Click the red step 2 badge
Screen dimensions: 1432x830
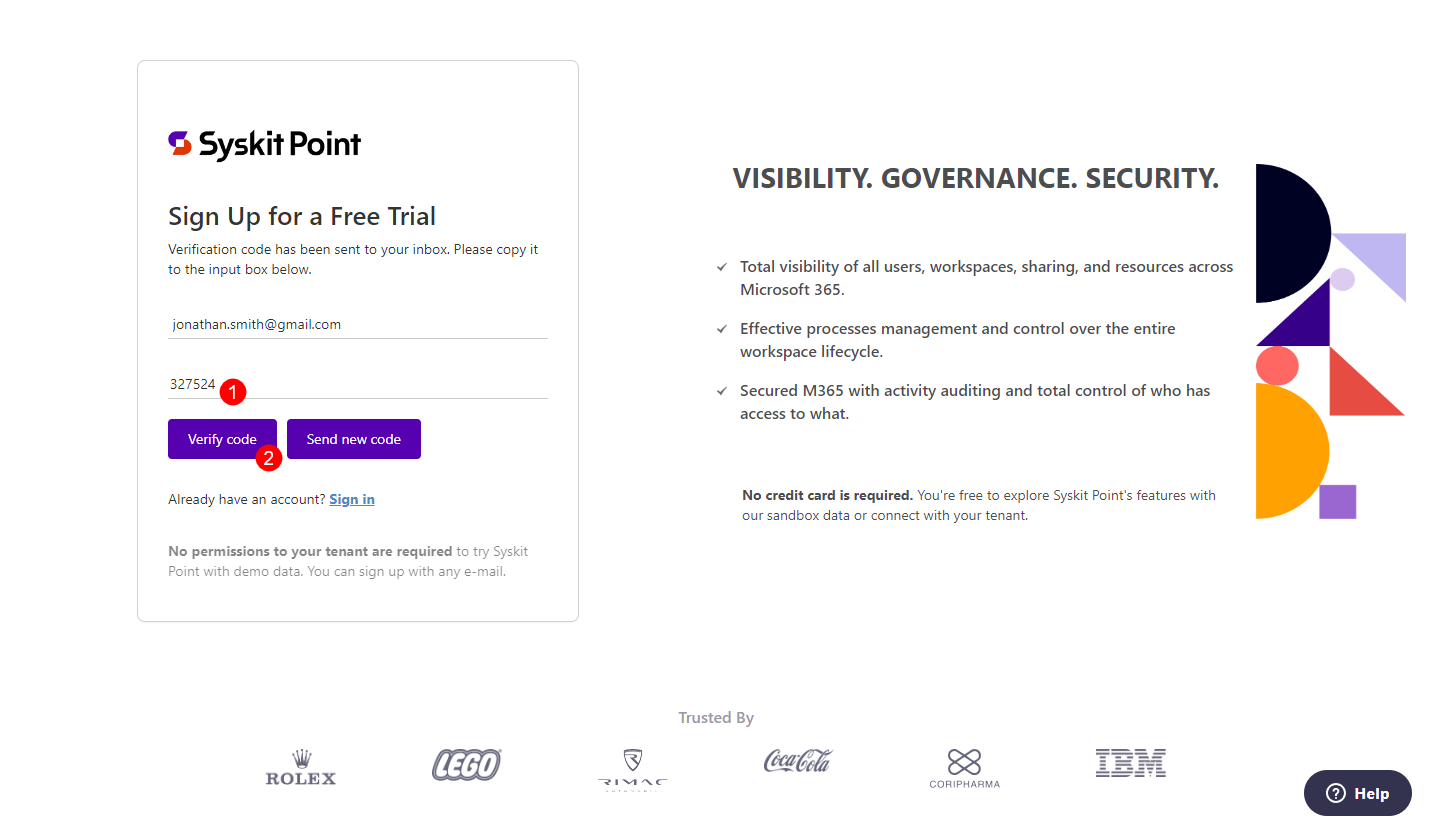[x=268, y=459]
